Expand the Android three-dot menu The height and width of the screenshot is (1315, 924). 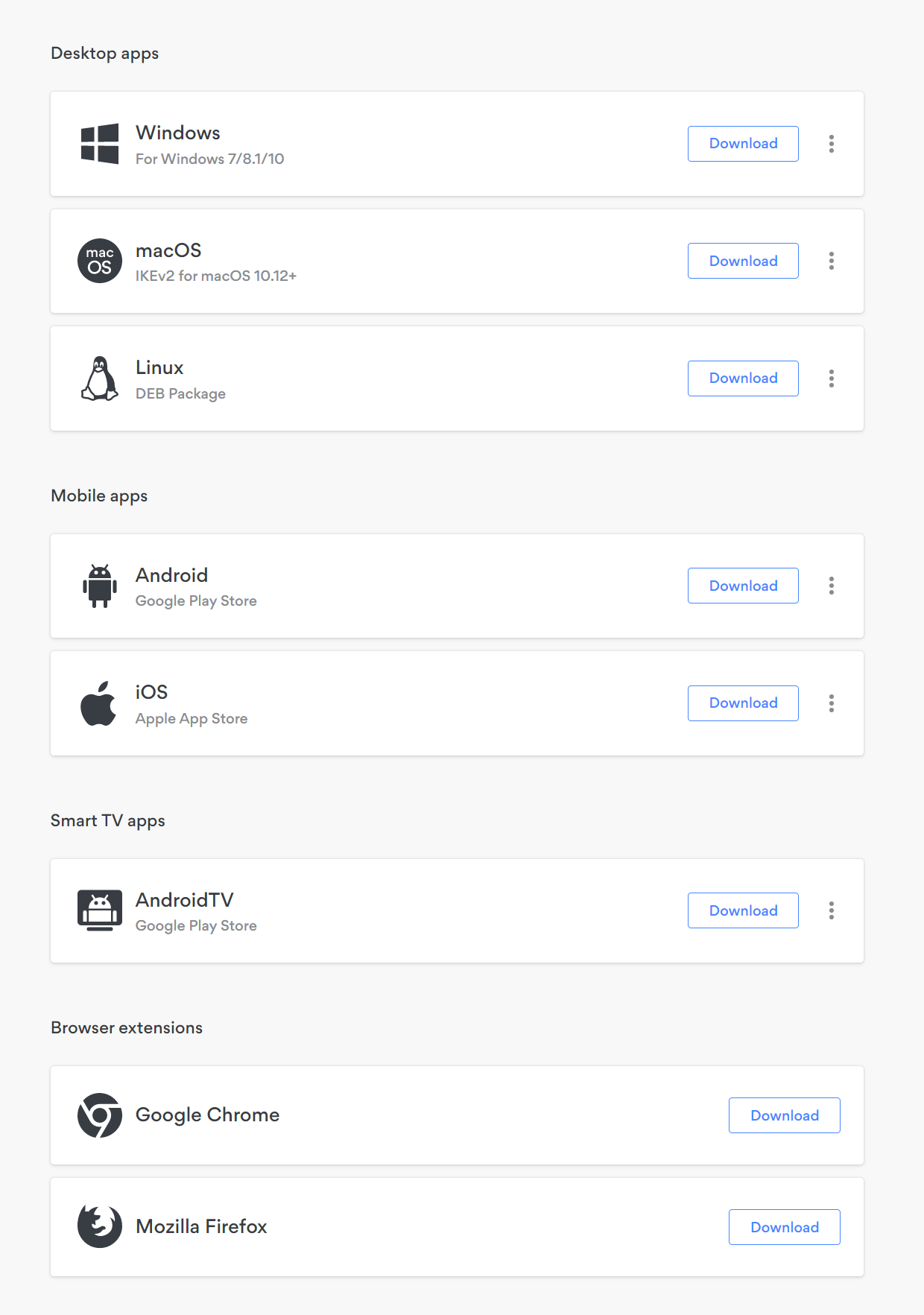[832, 586]
